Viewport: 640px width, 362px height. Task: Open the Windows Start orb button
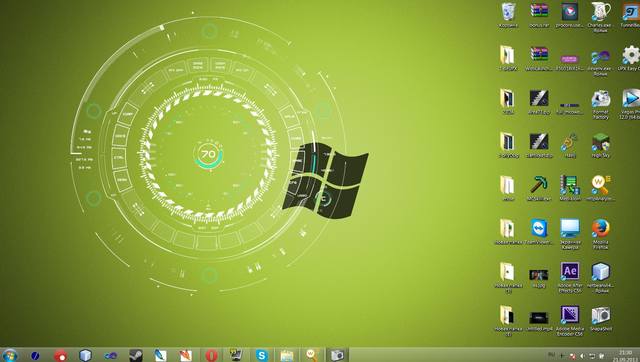(10, 355)
